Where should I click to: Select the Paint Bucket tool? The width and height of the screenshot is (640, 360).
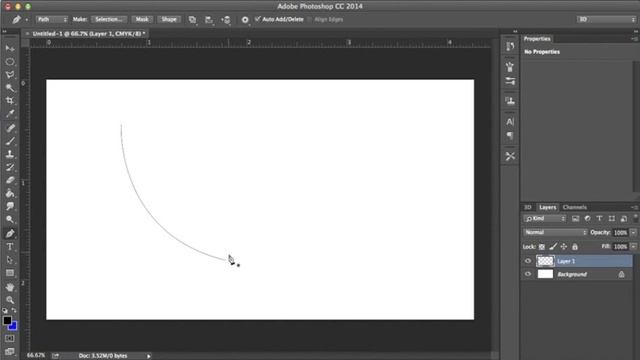10,193
